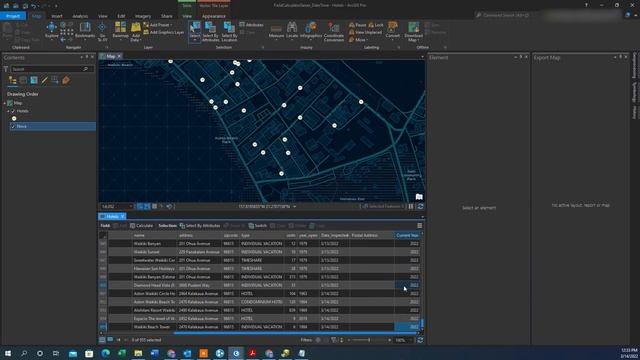The width and height of the screenshot is (640, 360).
Task: Click the Add Data button
Action: (136, 32)
